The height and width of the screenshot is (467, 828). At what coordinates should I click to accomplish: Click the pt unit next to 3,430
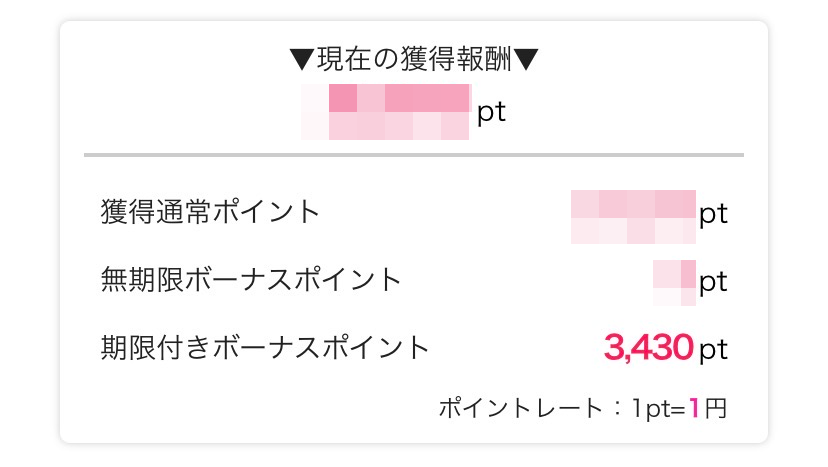pyautogui.click(x=713, y=349)
